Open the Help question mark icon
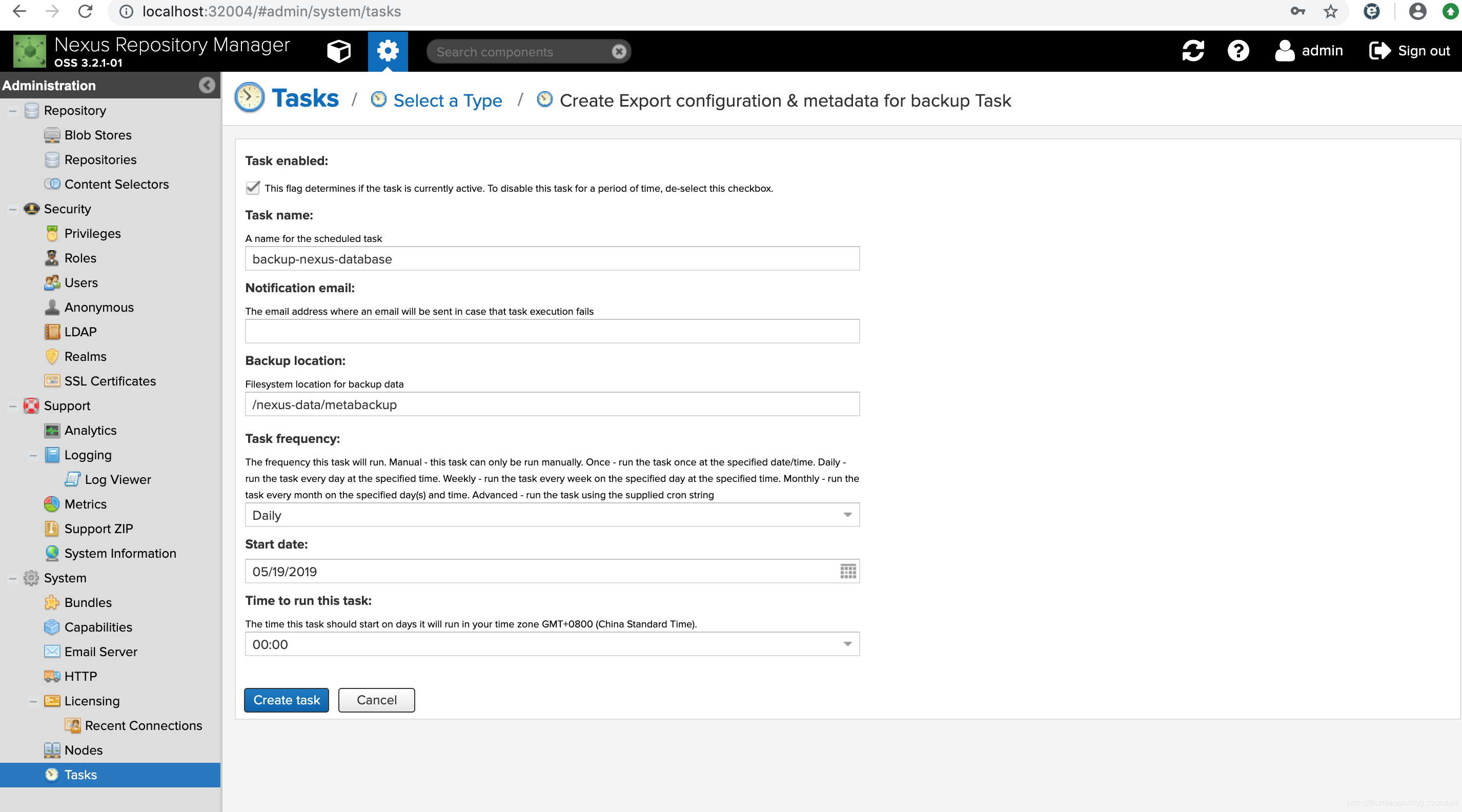1462x812 pixels. [x=1238, y=51]
